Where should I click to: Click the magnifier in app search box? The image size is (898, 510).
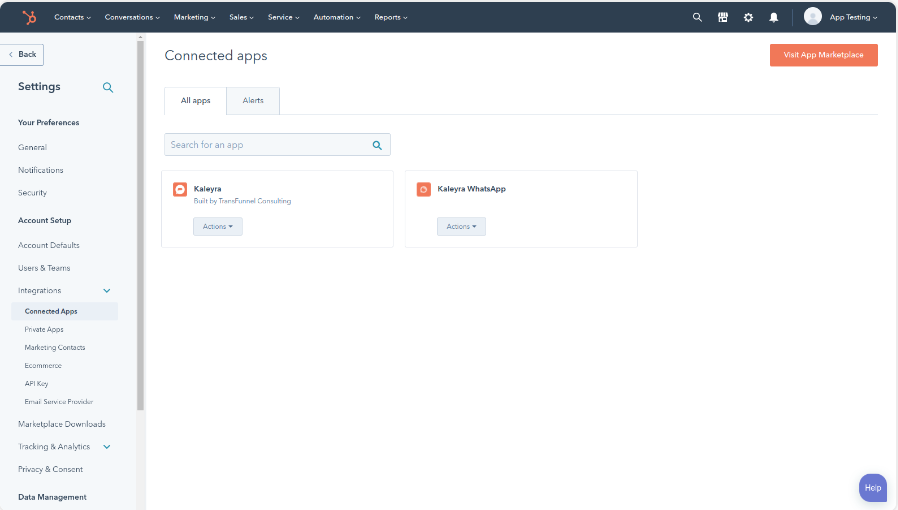[x=377, y=145]
